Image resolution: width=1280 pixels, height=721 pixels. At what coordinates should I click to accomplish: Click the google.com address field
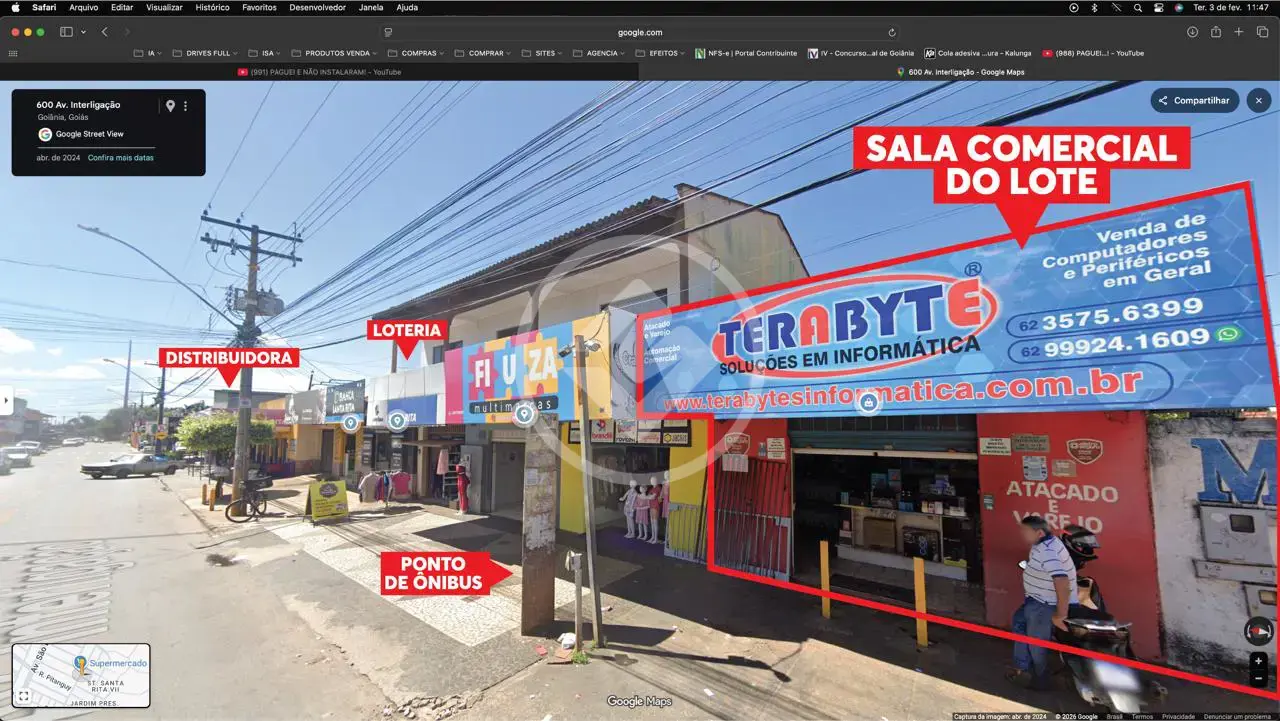pos(640,32)
